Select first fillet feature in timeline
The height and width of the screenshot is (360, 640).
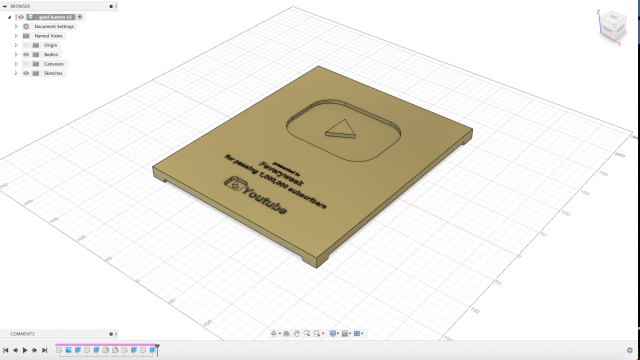click(106, 350)
